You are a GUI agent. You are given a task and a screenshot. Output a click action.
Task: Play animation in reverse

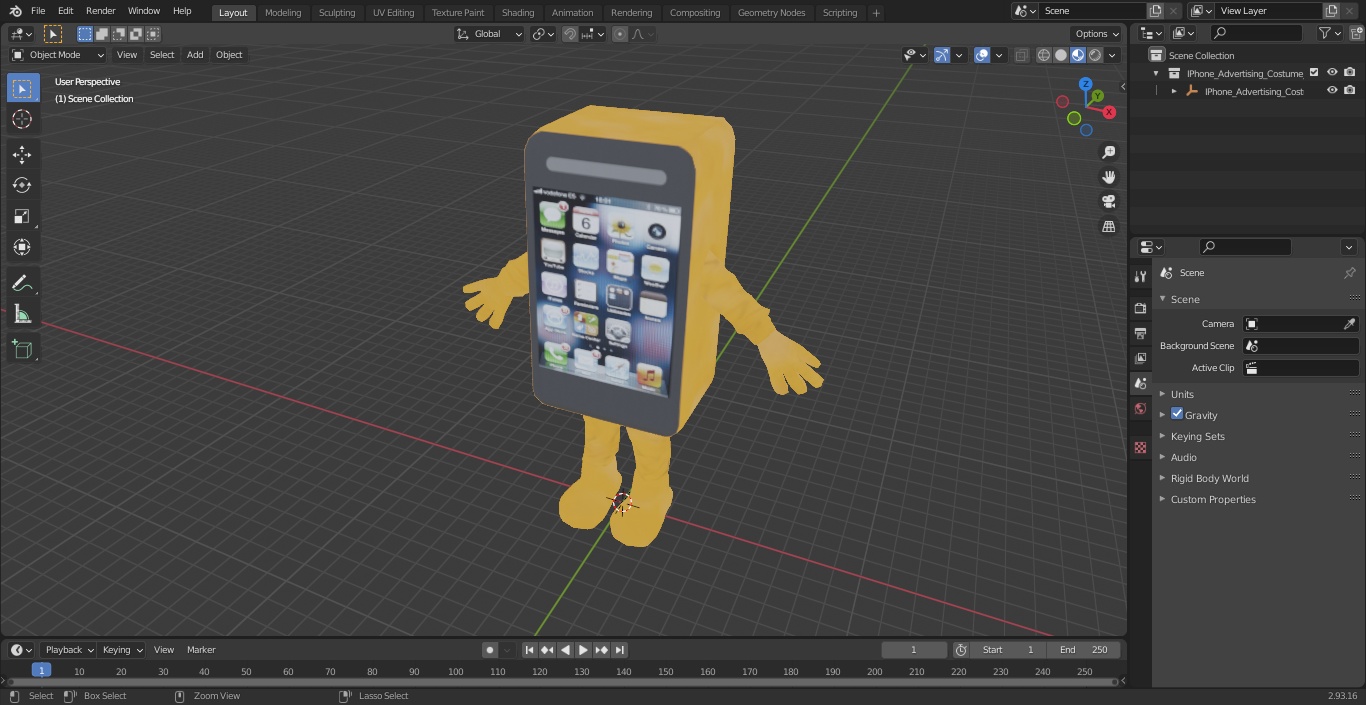565,650
